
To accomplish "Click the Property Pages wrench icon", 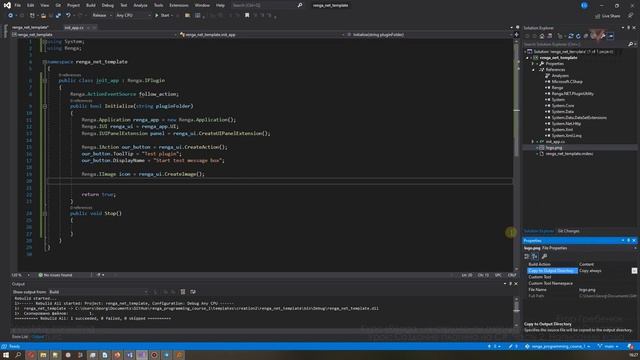I will (x=544, y=256).
